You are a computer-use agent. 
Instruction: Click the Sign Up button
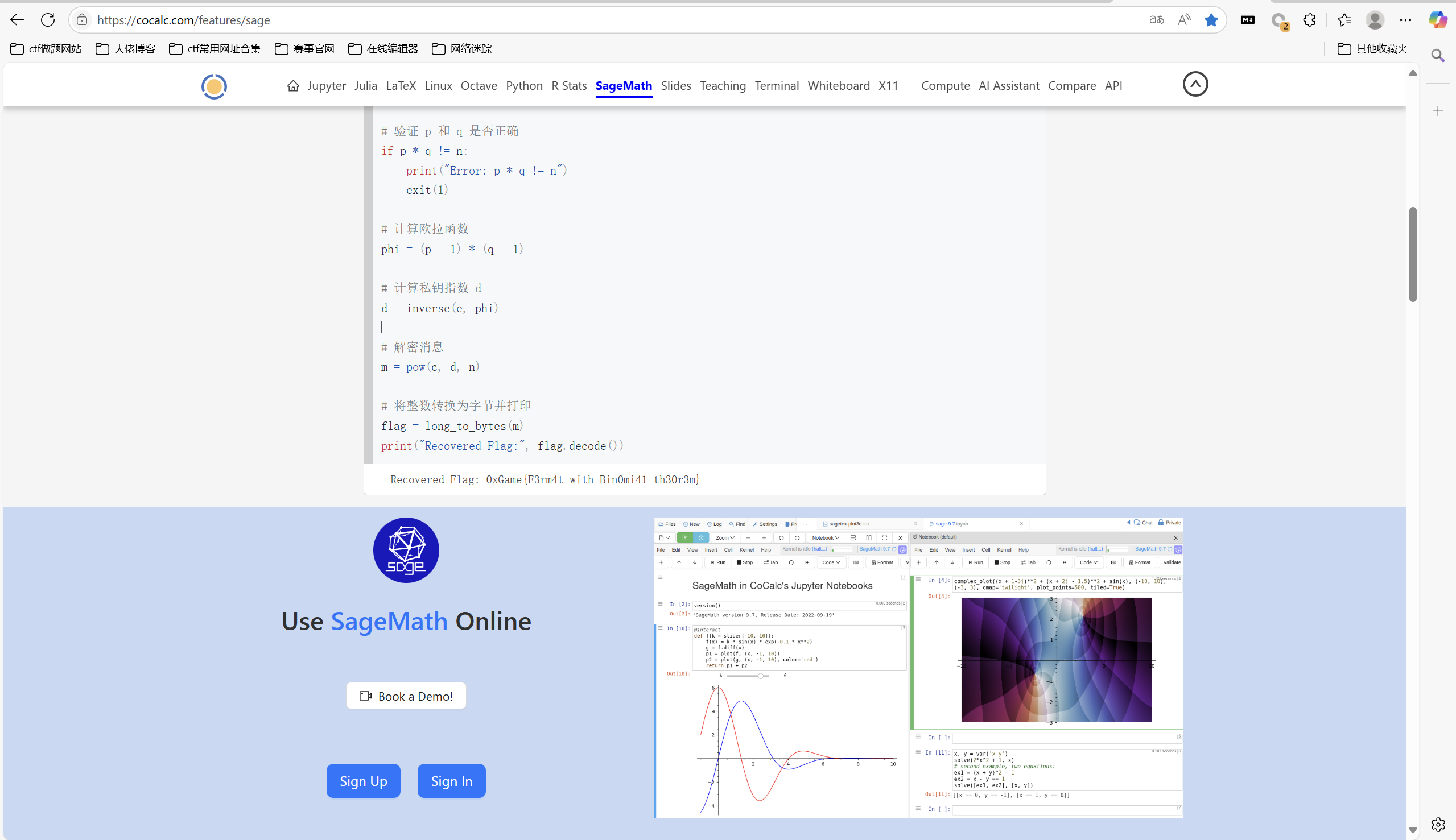[363, 781]
